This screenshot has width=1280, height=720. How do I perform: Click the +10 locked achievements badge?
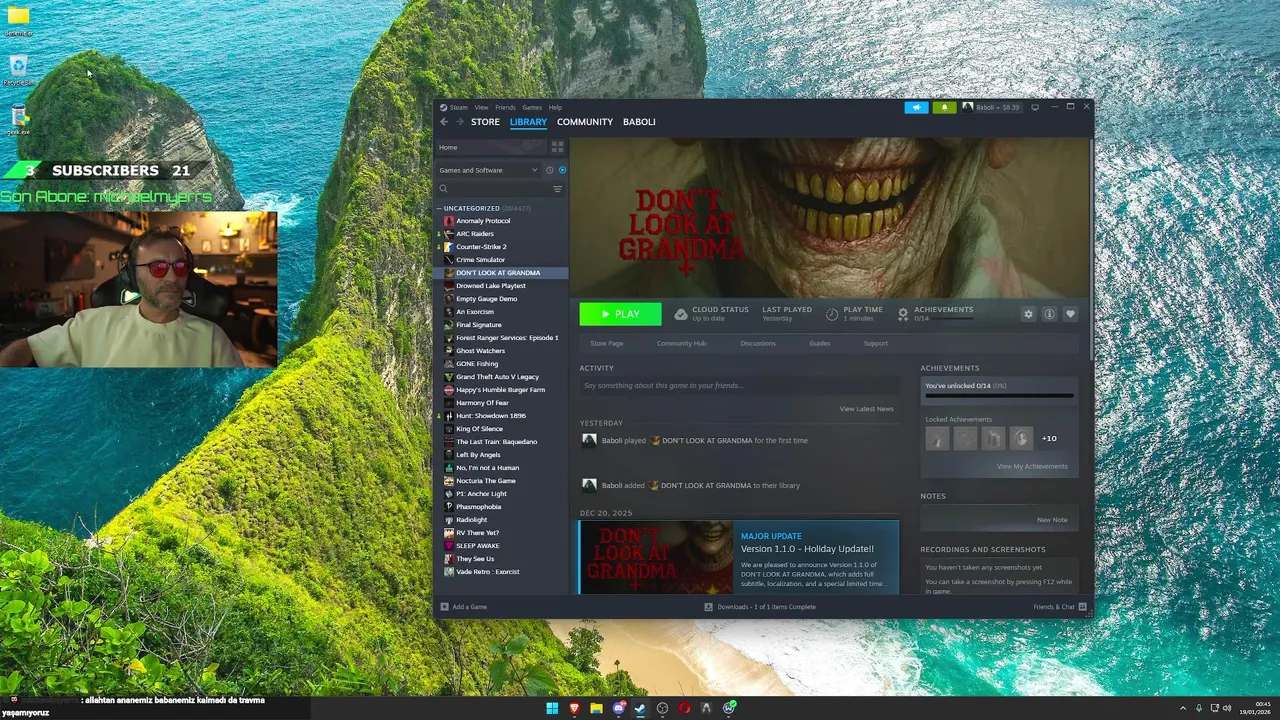pos(1049,438)
